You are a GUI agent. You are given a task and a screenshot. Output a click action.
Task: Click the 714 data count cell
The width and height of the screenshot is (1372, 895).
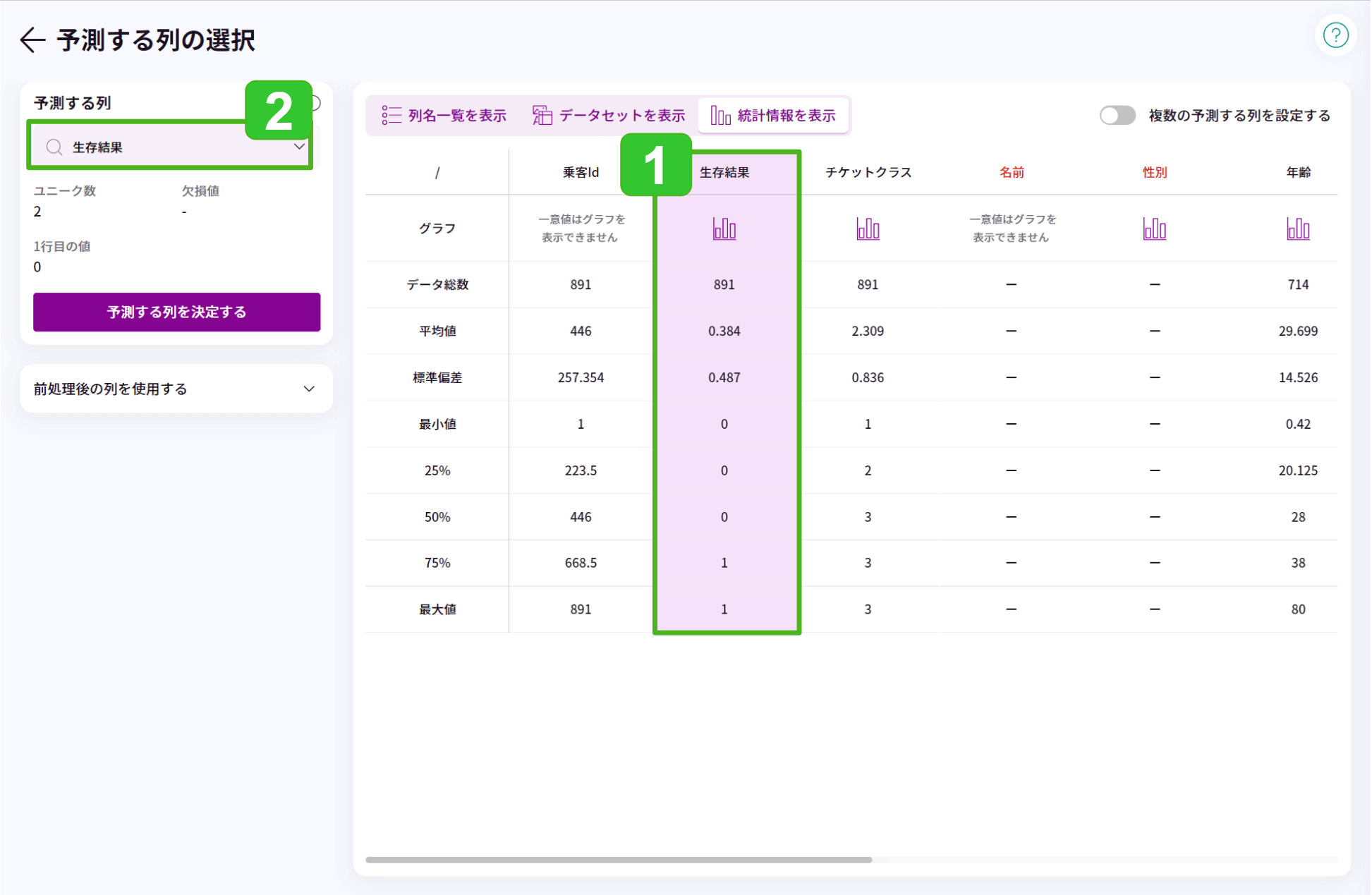(1298, 284)
